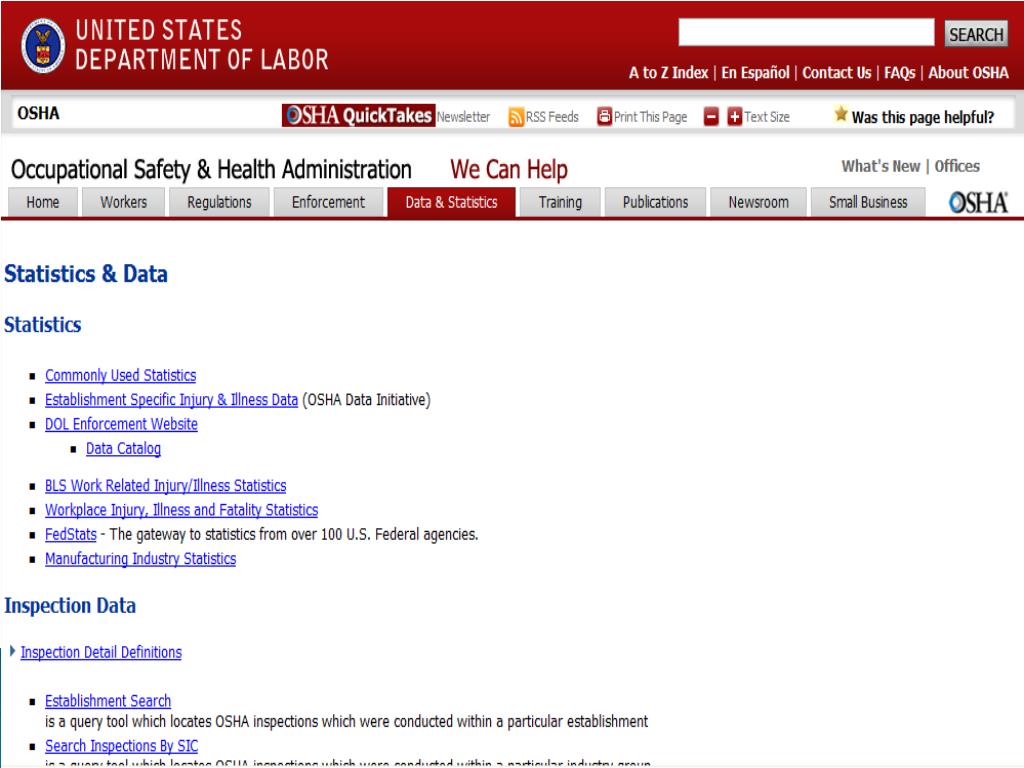Open the Publications tab
The height and width of the screenshot is (768, 1024).
pyautogui.click(x=656, y=202)
